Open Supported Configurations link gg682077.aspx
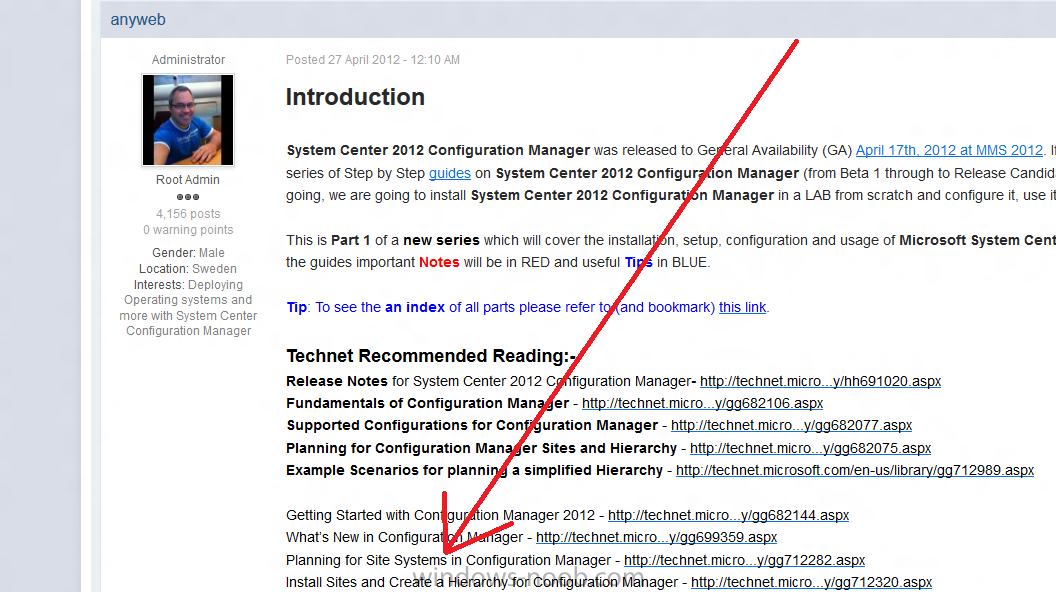Image resolution: width=1056 pixels, height=592 pixels. coord(791,426)
